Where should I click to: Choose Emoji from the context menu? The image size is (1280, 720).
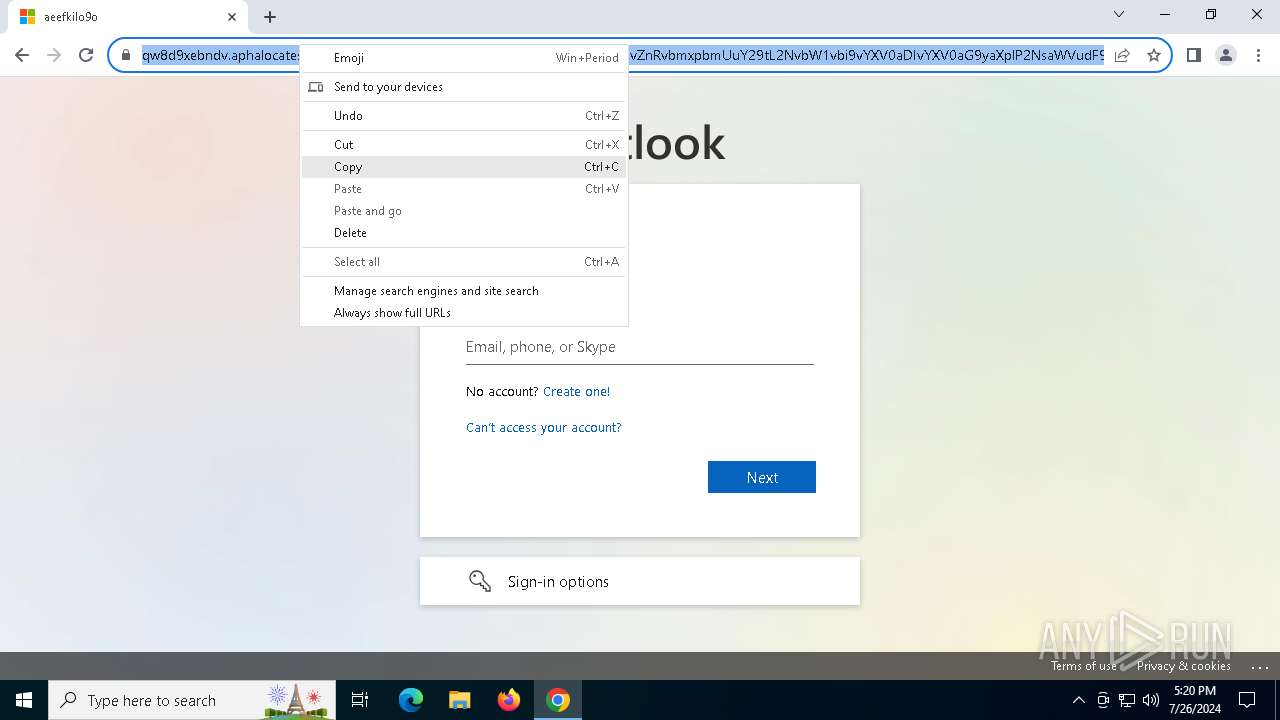pyautogui.click(x=464, y=58)
